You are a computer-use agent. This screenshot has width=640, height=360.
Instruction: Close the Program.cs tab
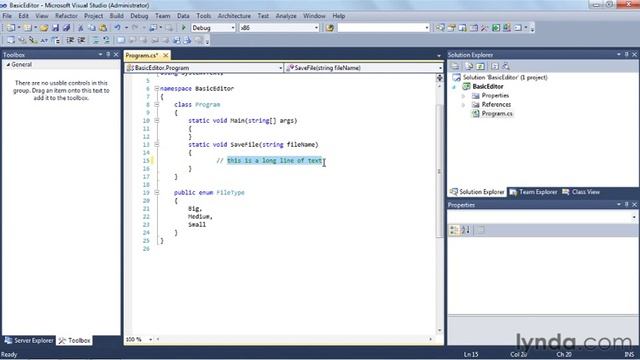coord(166,55)
